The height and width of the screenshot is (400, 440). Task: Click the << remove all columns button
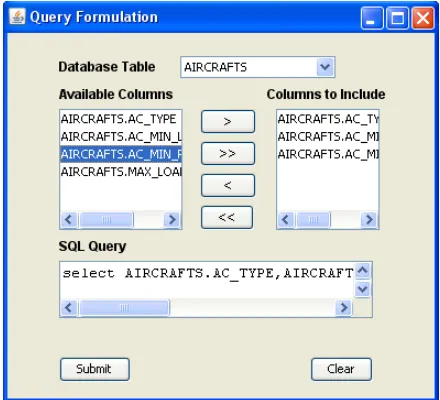tap(227, 217)
